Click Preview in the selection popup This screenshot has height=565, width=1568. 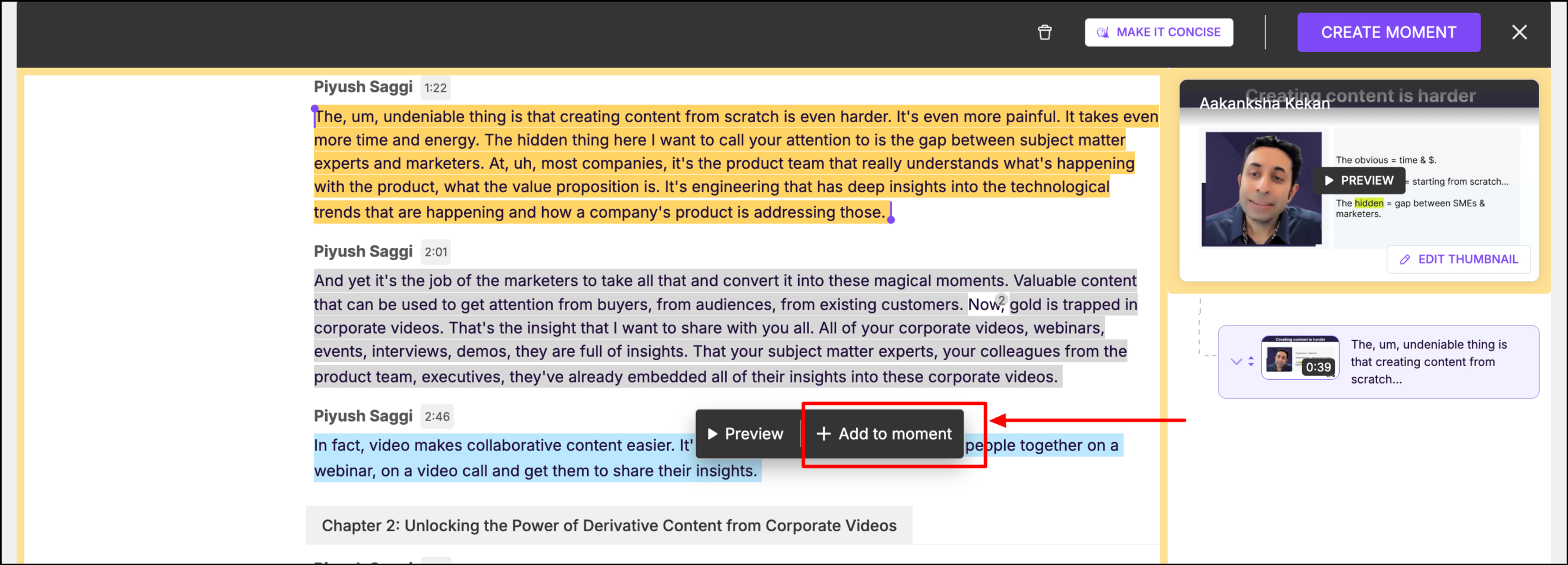pyautogui.click(x=745, y=434)
